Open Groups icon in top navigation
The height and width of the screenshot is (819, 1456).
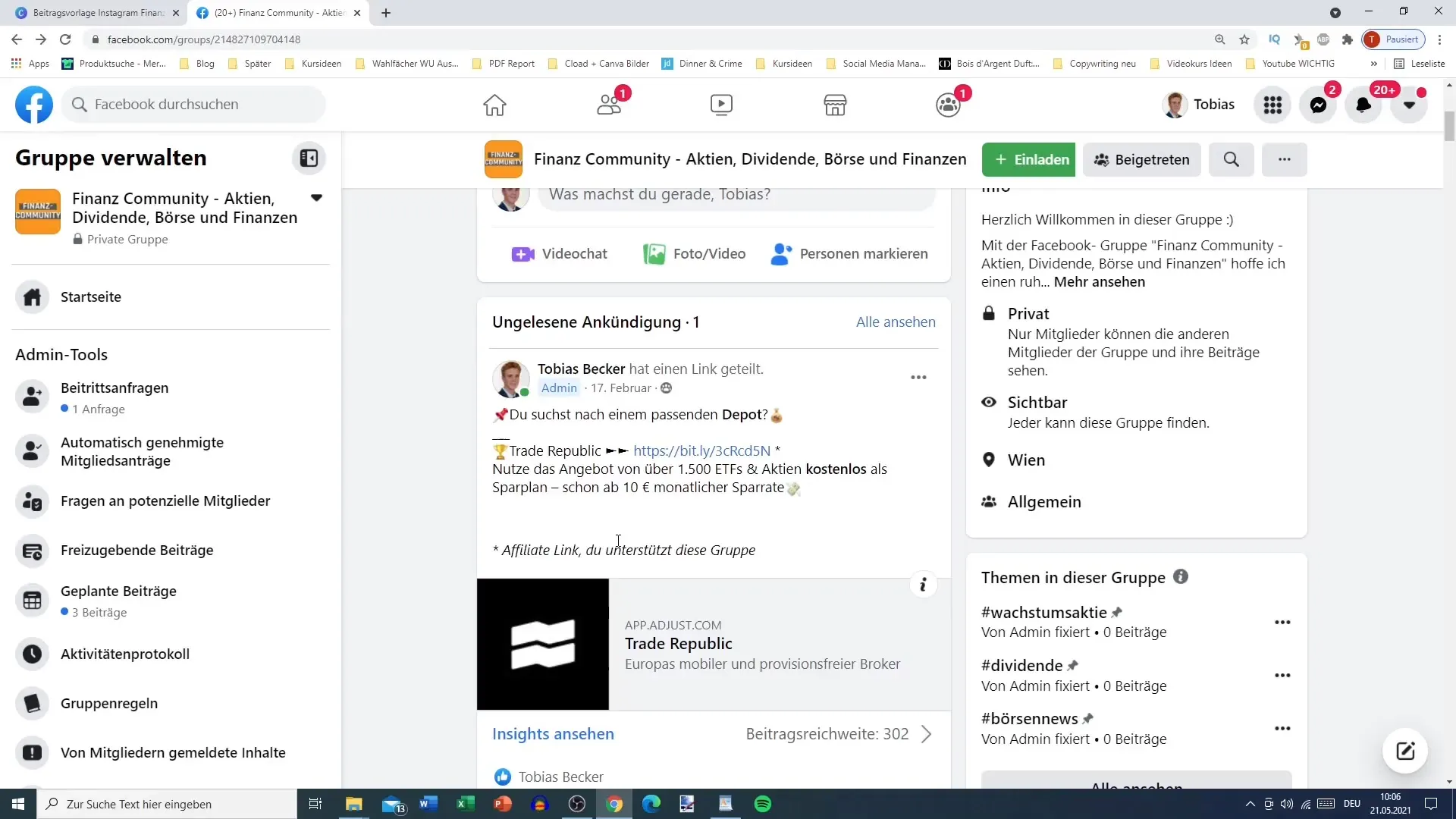[x=949, y=105]
